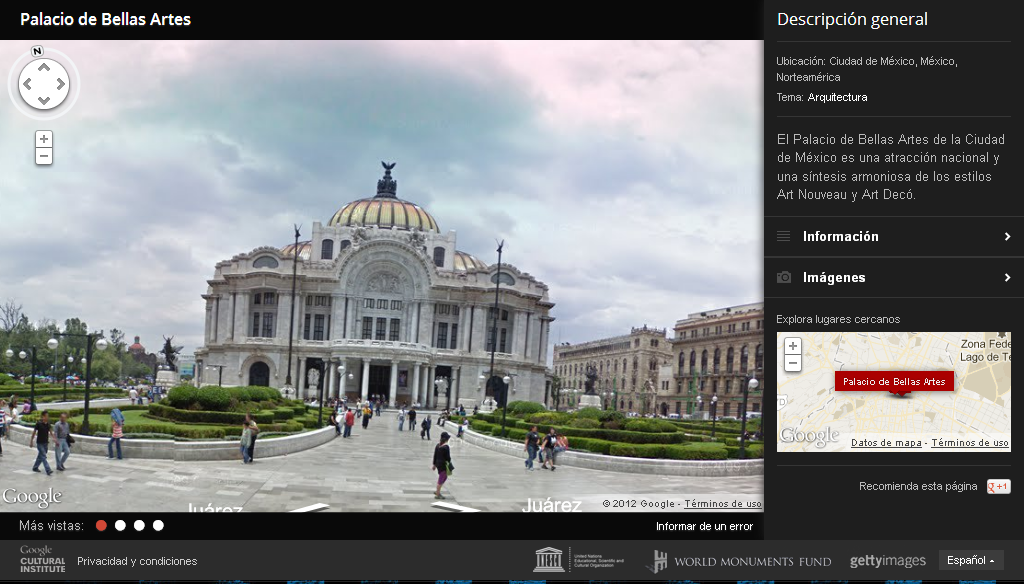Click zoom out on the Street View panorama

[42, 157]
